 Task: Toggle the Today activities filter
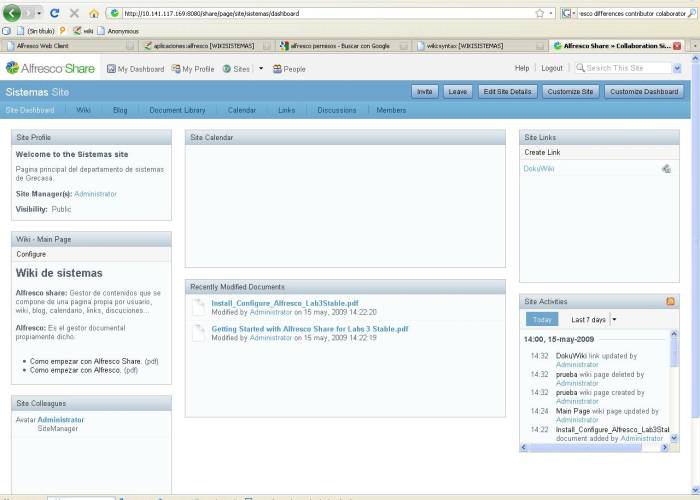pos(542,320)
